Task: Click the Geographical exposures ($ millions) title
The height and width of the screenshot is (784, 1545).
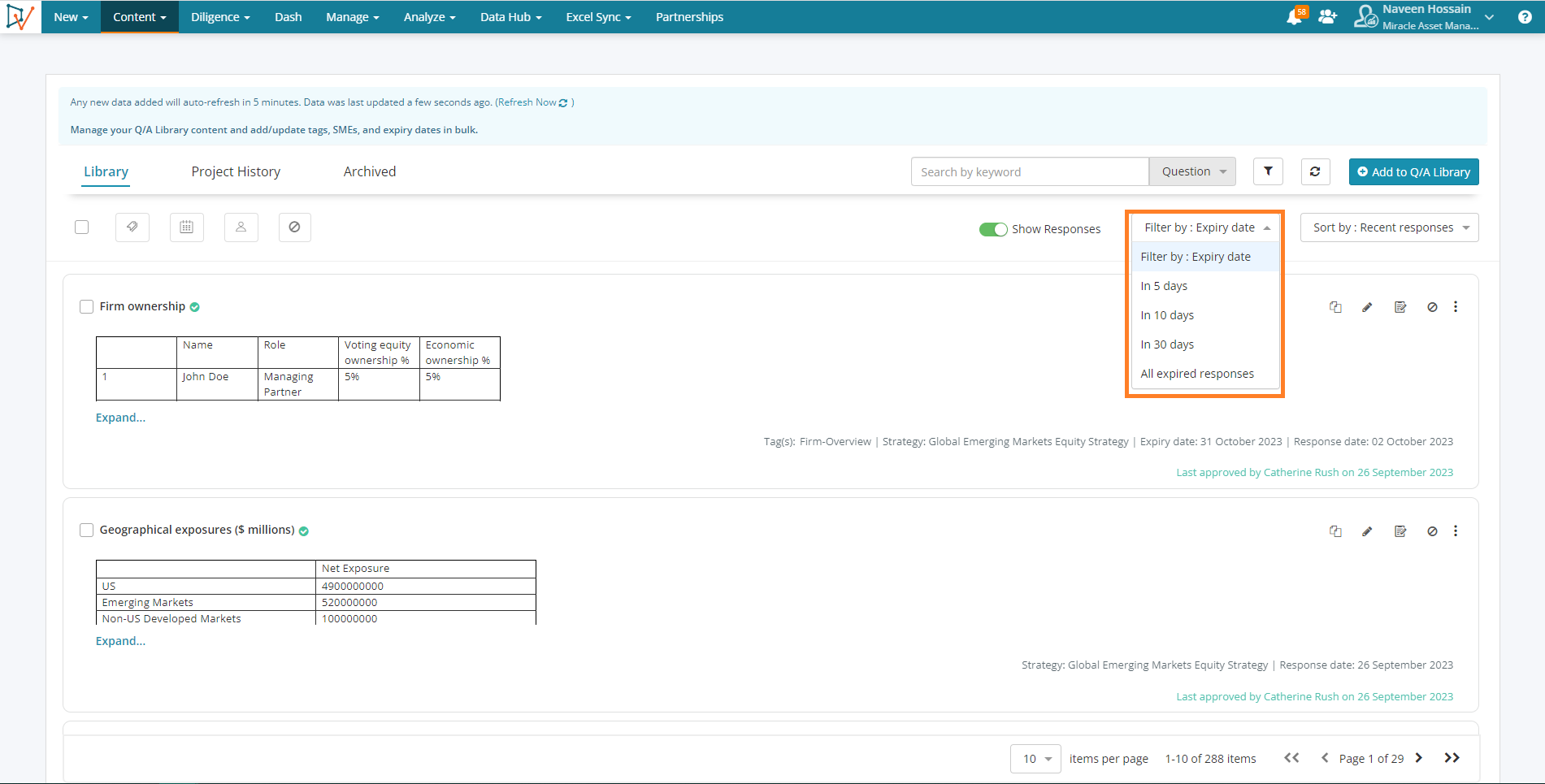Action: pos(197,530)
